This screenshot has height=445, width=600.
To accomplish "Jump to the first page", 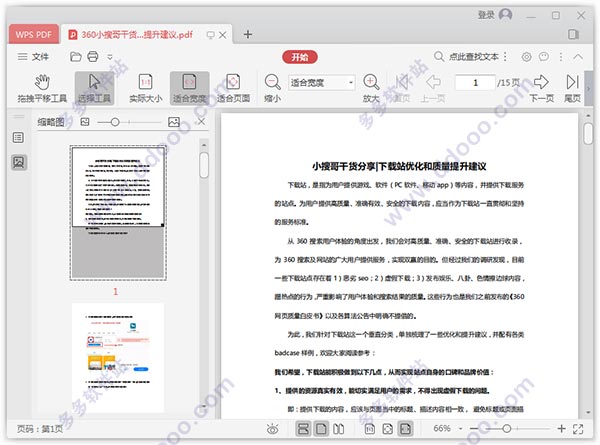I will (x=402, y=88).
